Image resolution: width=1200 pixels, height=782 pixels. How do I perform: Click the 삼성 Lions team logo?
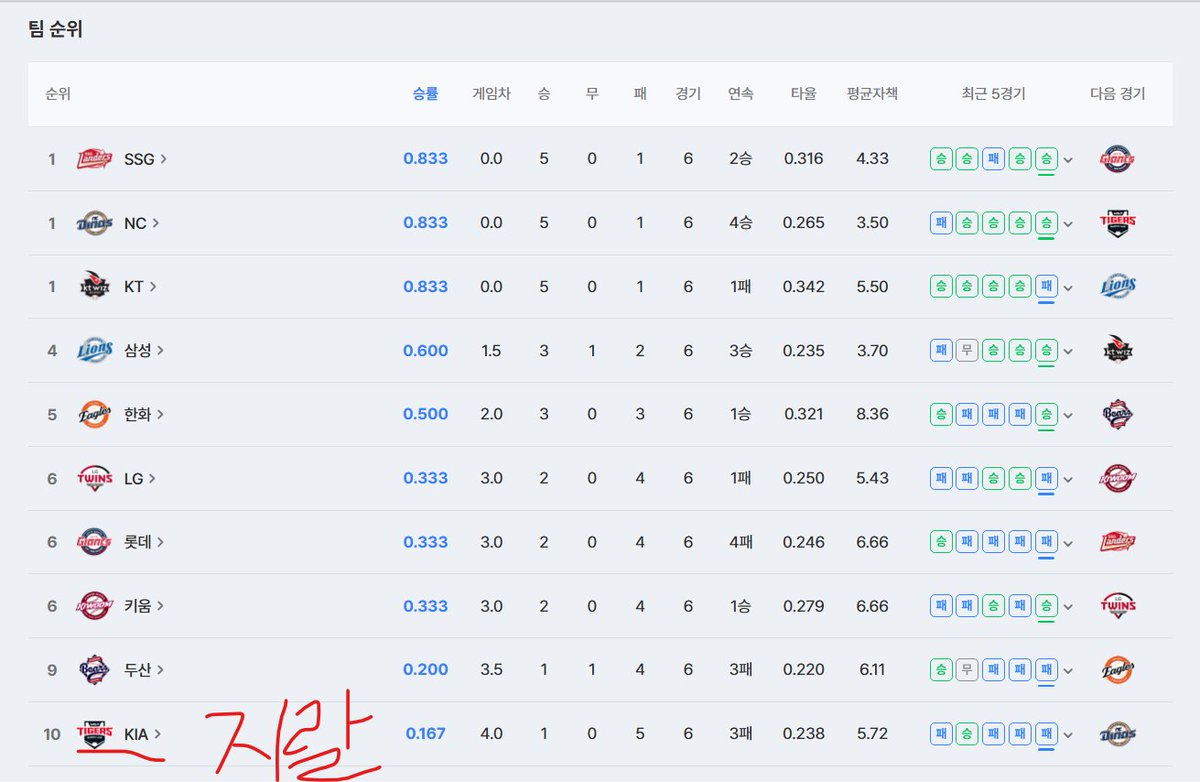95,351
